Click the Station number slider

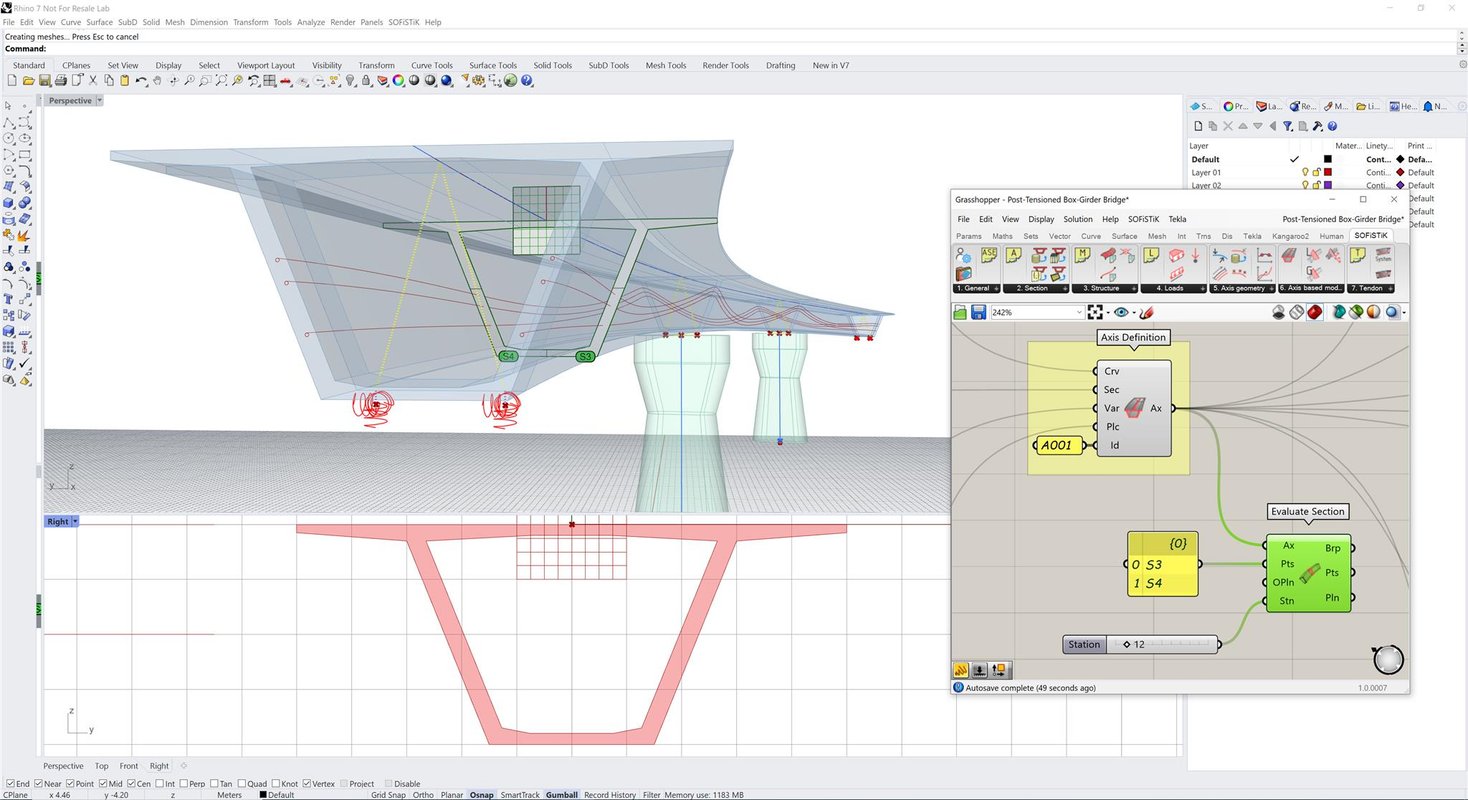pyautogui.click(x=1141, y=644)
